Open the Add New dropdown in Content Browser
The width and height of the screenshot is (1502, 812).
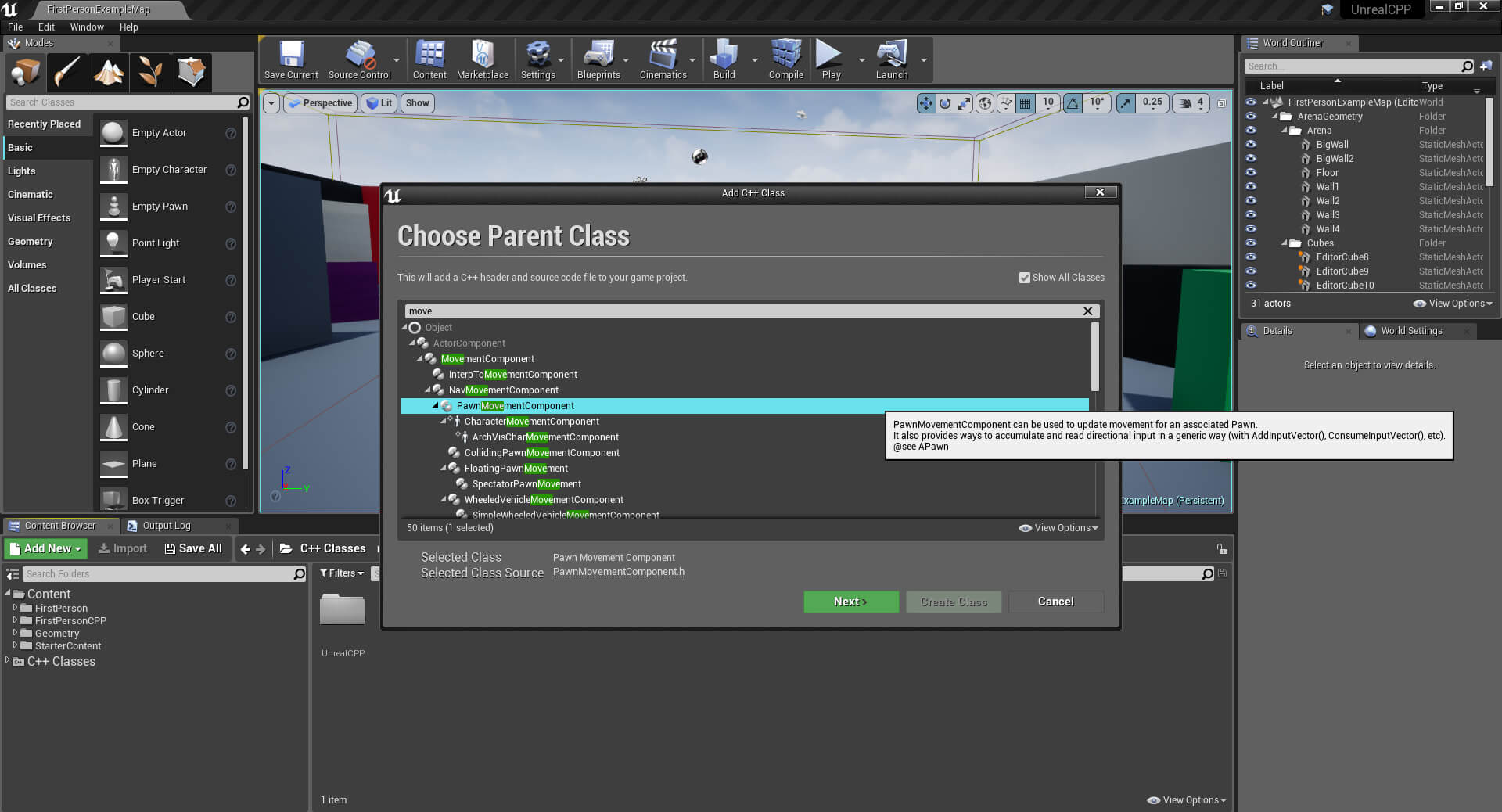(x=45, y=548)
